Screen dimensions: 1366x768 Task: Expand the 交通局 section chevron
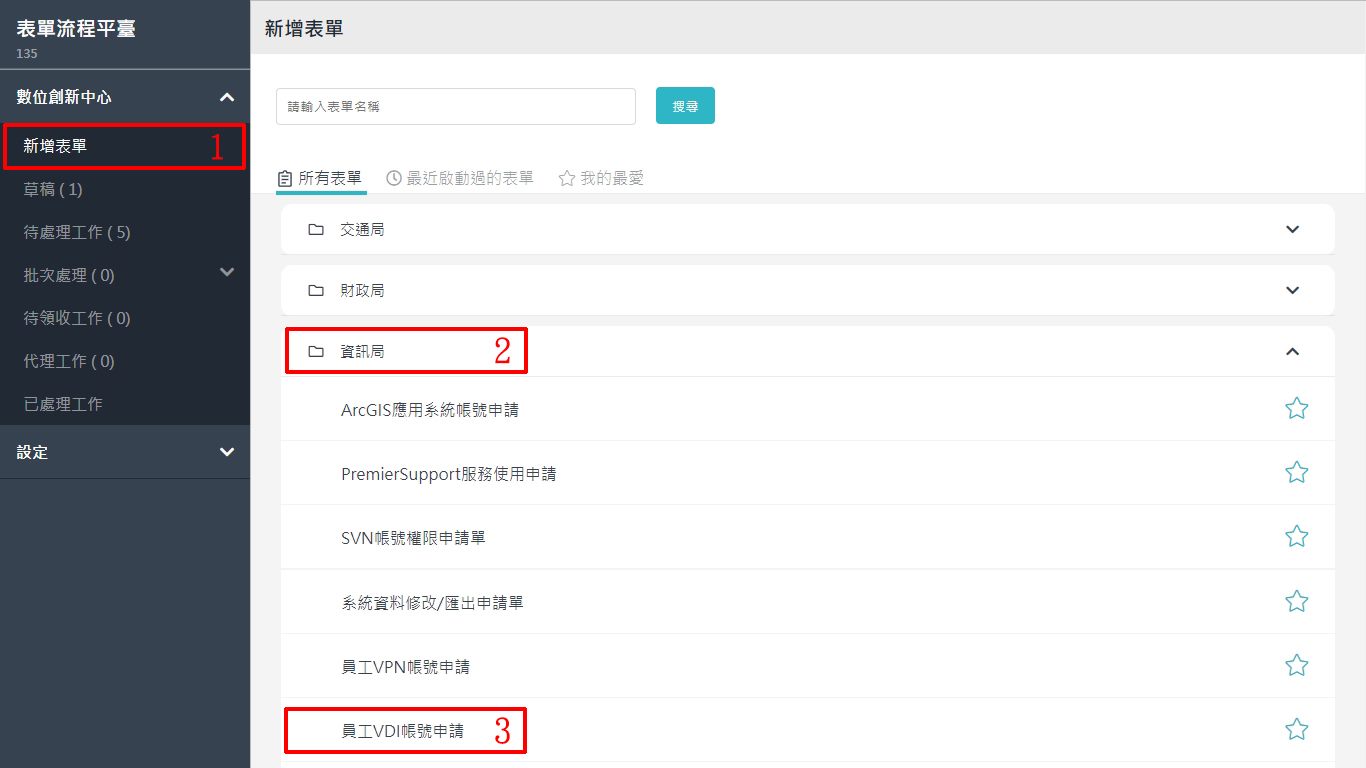[1292, 229]
